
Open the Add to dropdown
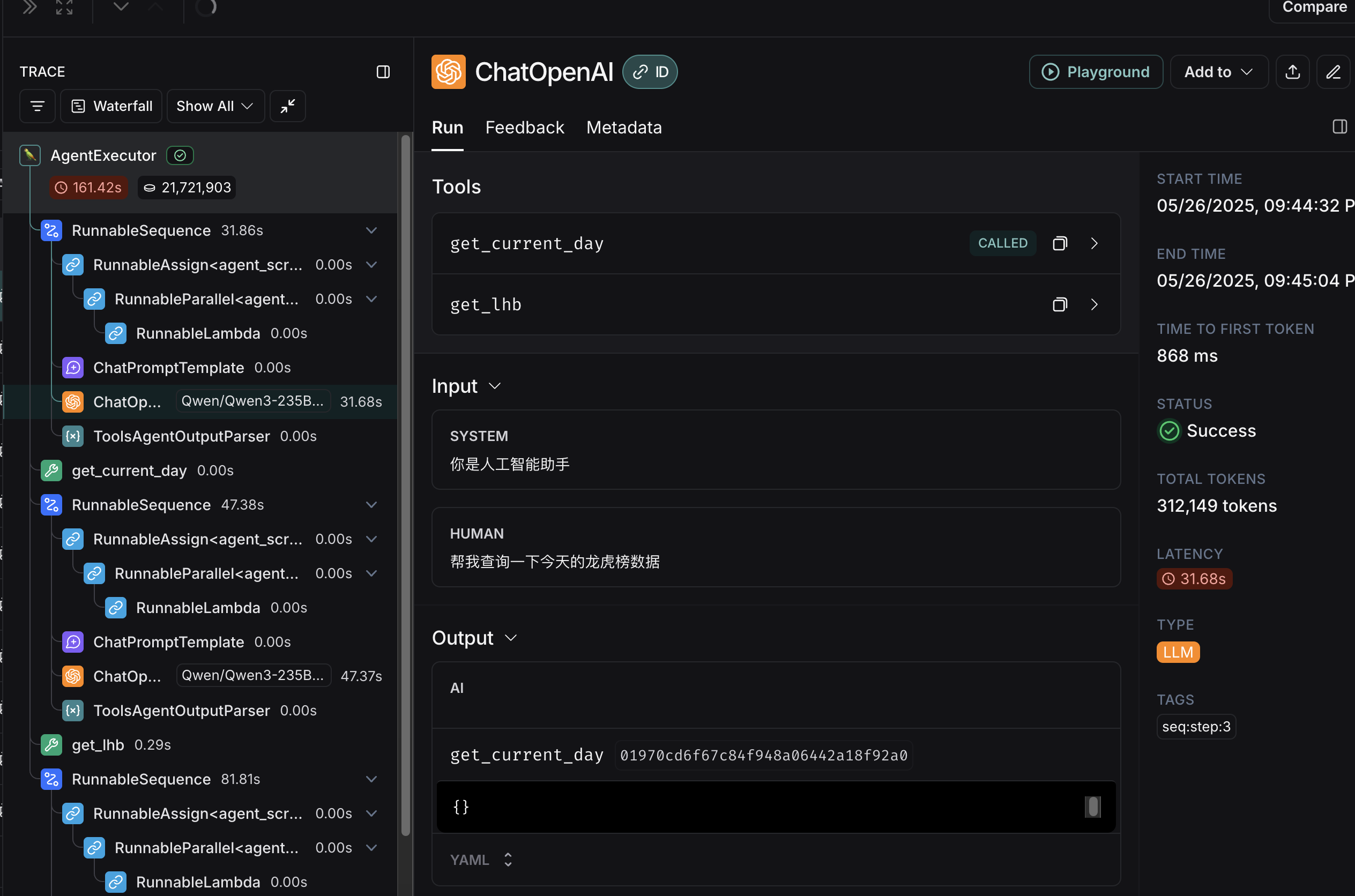tap(1218, 72)
